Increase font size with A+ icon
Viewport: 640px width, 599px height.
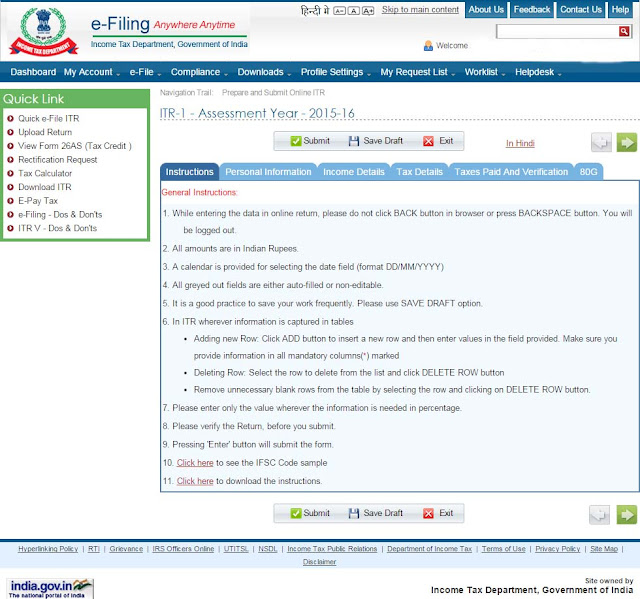click(x=368, y=11)
